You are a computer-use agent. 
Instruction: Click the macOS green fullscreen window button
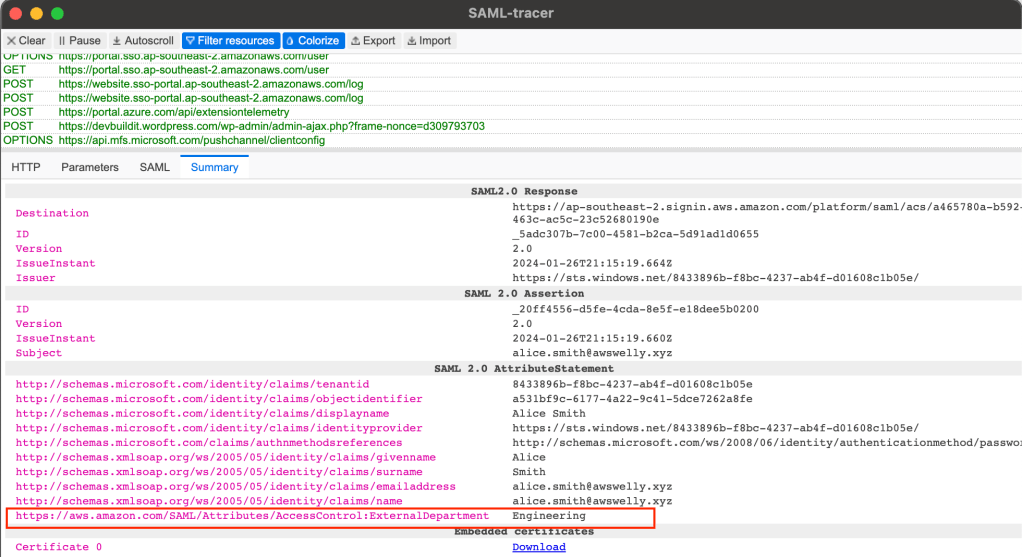(57, 14)
